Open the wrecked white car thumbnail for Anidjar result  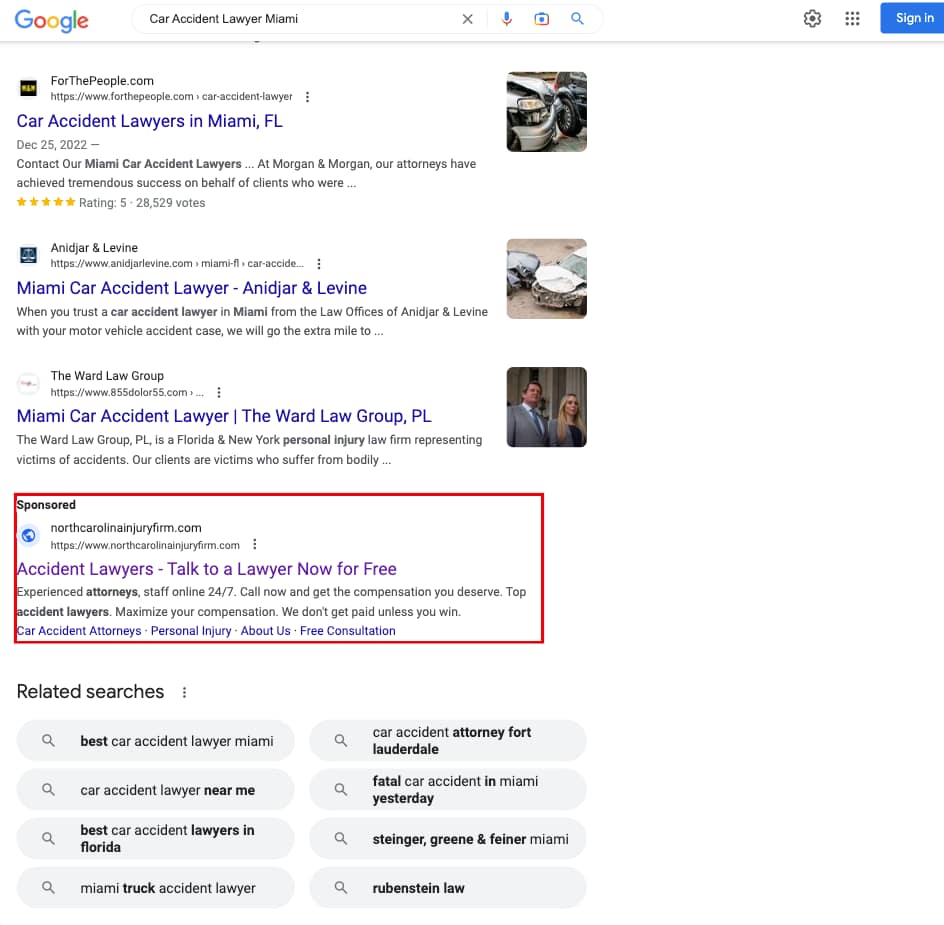547,279
